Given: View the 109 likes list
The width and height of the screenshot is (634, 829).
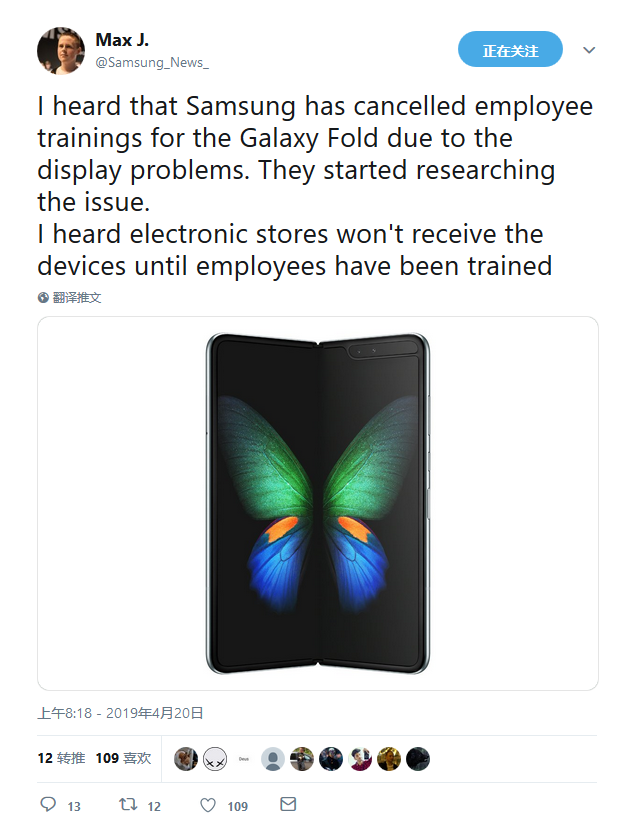Looking at the screenshot, I should tap(123, 758).
